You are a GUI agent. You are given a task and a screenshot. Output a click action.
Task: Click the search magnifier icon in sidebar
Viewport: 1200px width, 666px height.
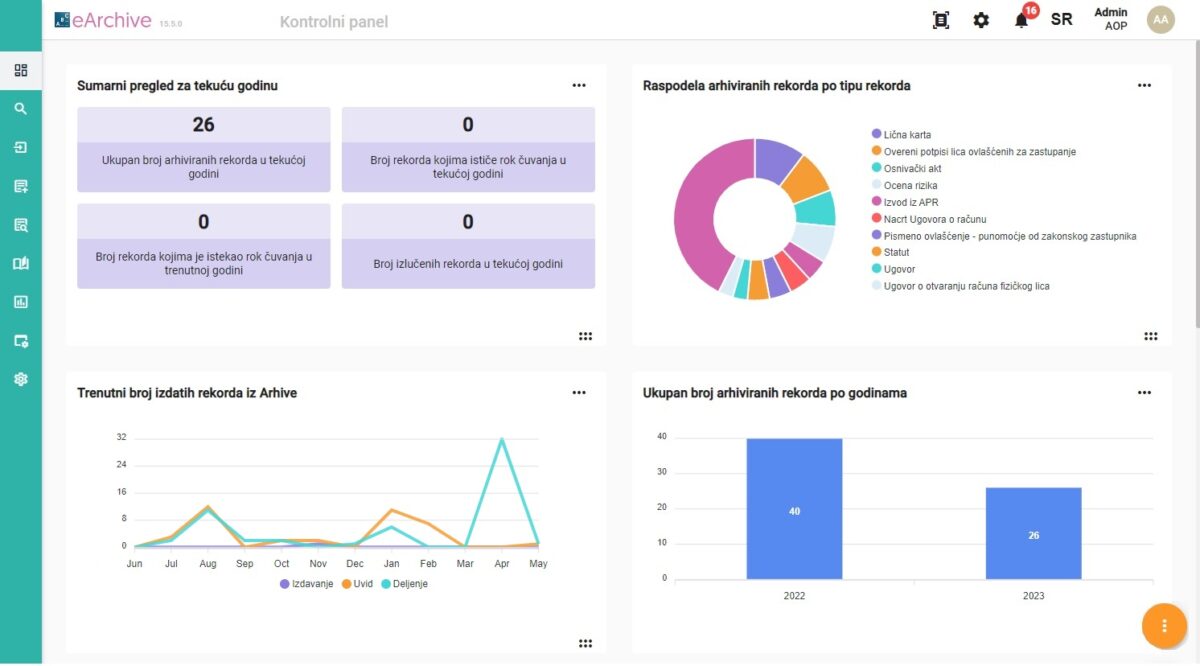(21, 109)
